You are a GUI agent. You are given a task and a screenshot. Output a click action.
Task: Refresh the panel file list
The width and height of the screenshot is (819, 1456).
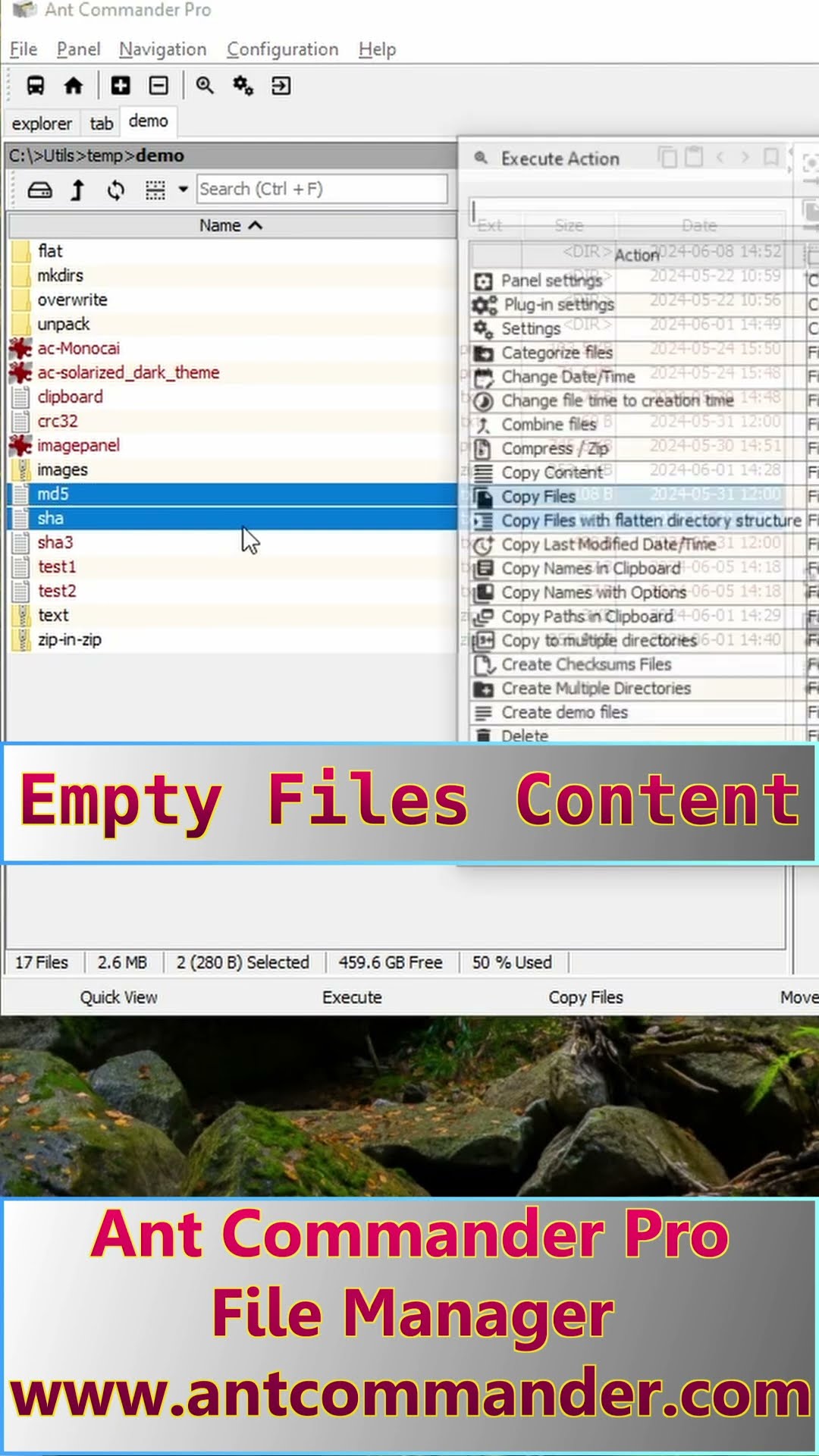(x=116, y=190)
